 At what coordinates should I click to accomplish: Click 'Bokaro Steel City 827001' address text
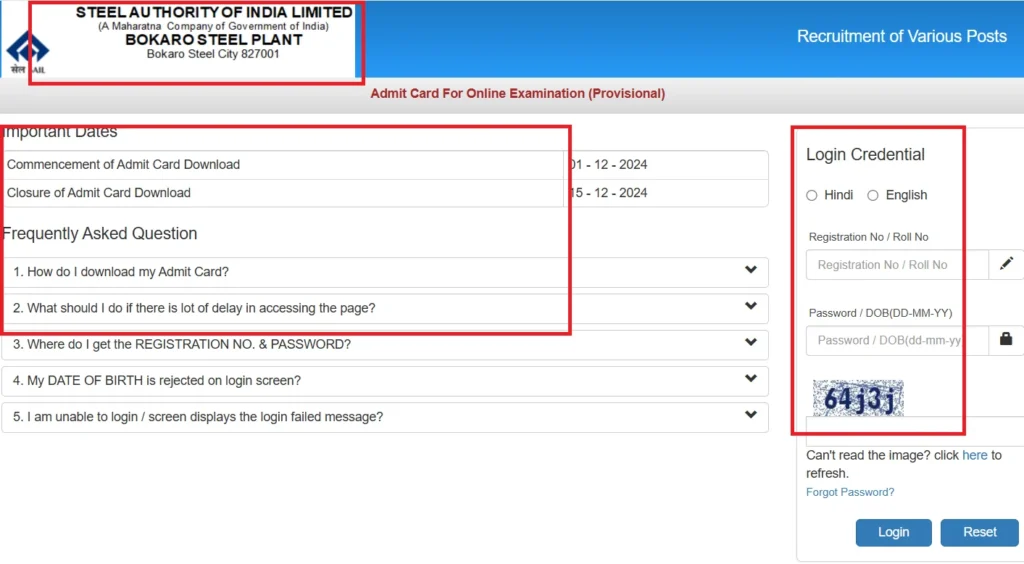coord(213,54)
